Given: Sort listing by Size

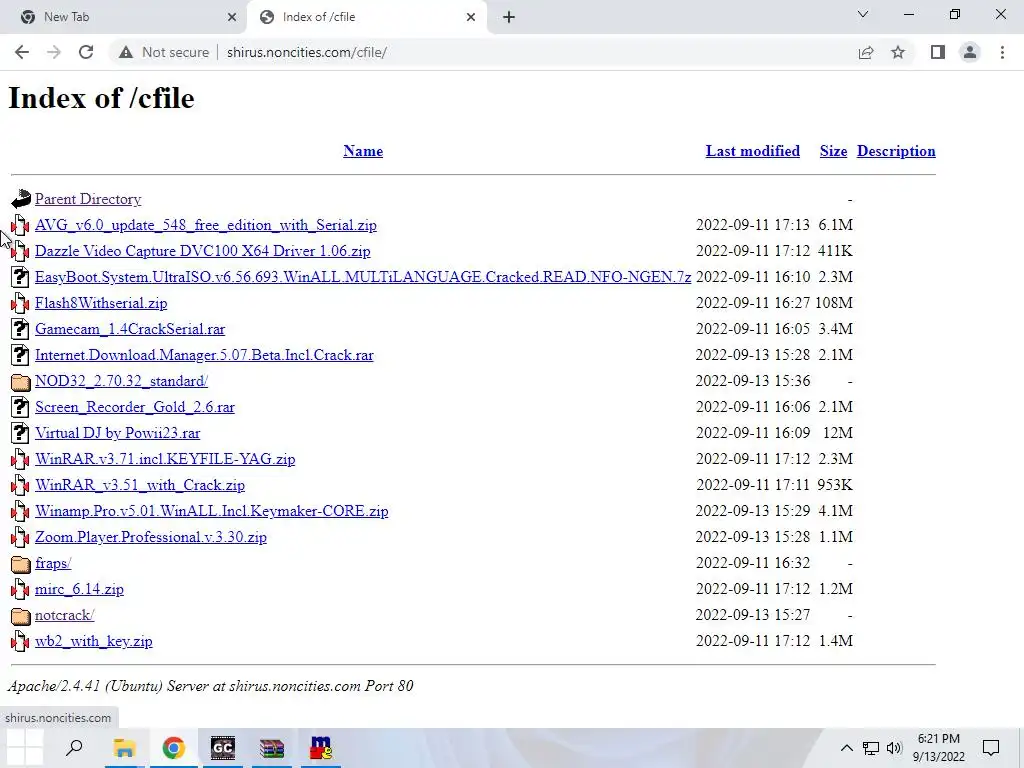Looking at the screenshot, I should pos(833,151).
